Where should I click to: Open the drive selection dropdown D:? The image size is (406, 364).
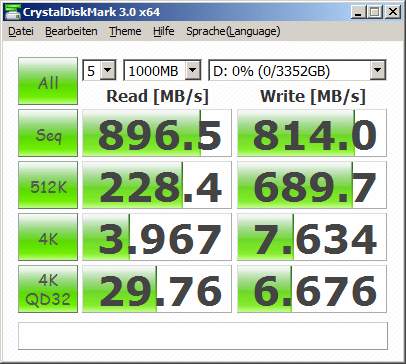point(297,70)
